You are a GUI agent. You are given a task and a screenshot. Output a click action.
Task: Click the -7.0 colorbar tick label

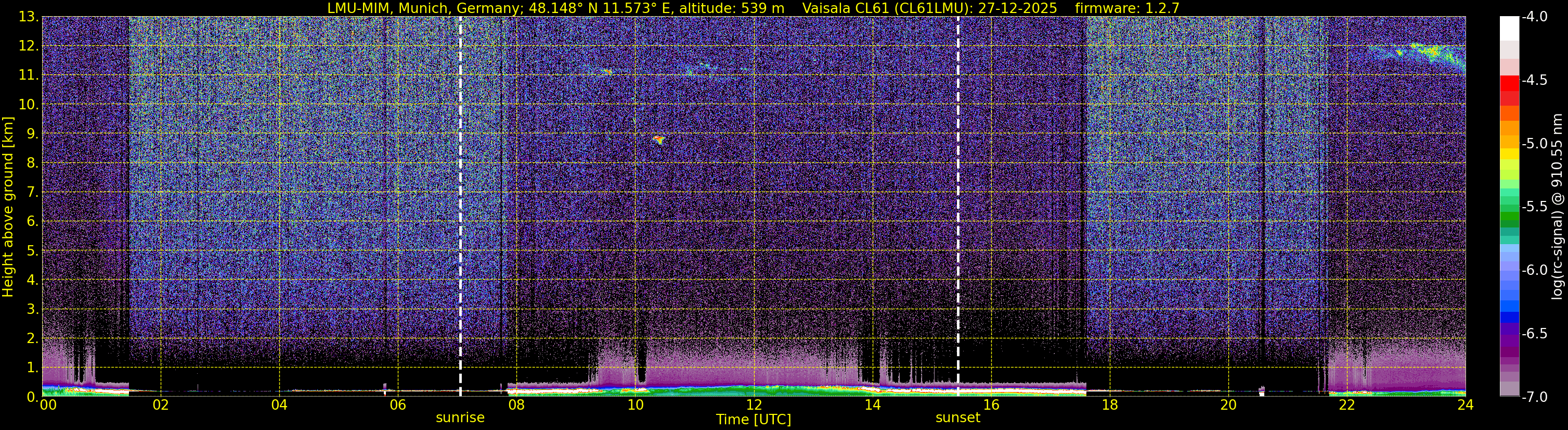click(x=1534, y=397)
